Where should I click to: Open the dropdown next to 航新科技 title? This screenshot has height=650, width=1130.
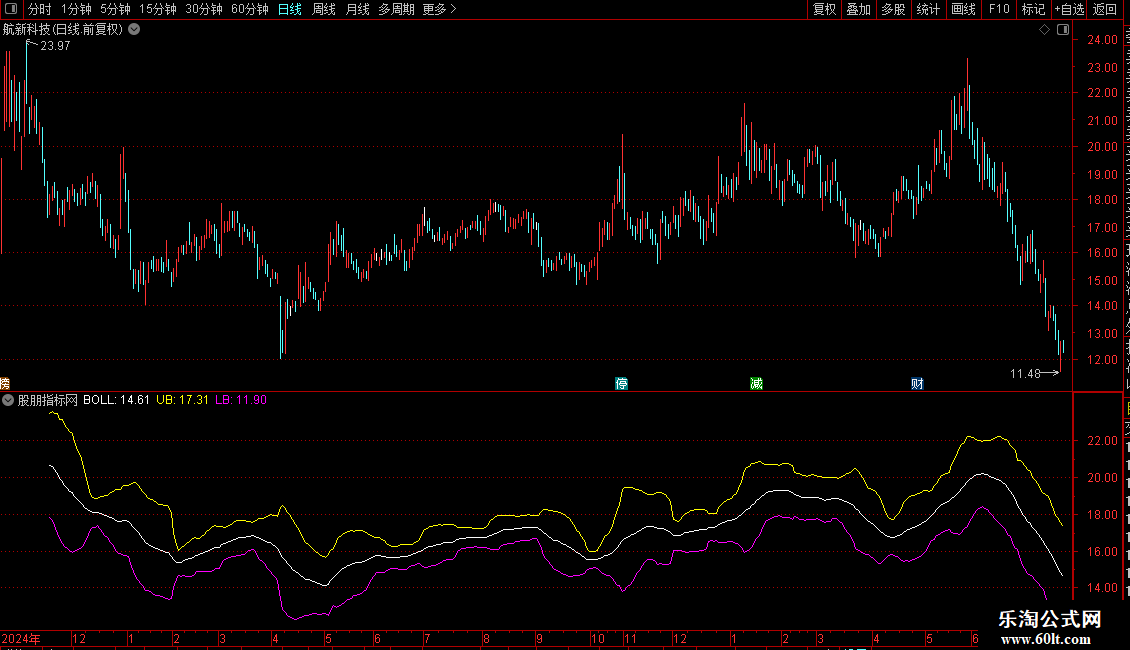pos(134,30)
